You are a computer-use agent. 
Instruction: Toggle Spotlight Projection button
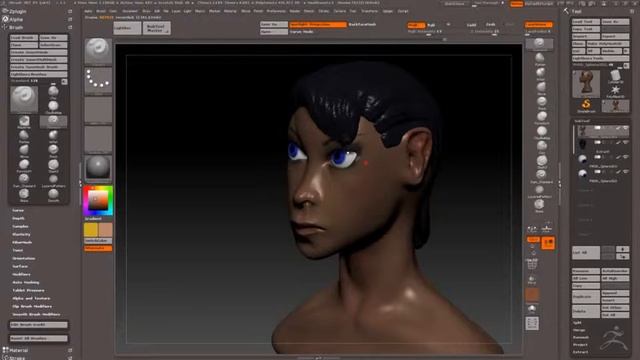[x=318, y=24]
